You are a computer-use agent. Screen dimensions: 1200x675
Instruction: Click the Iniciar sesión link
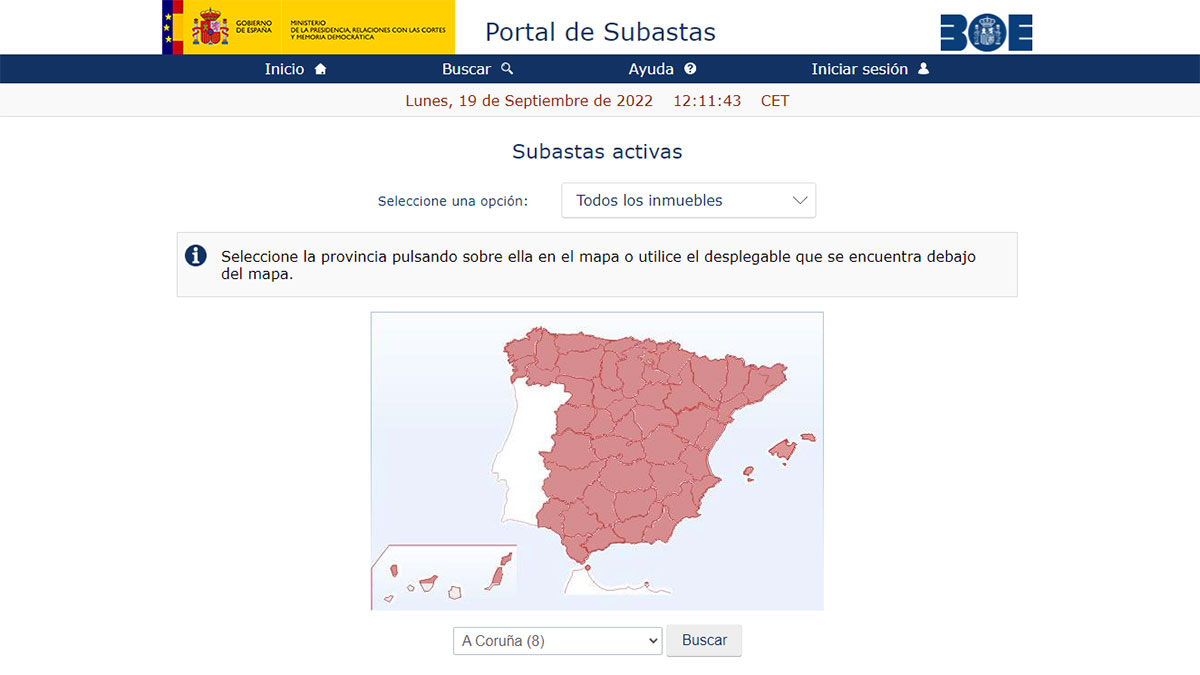point(860,69)
